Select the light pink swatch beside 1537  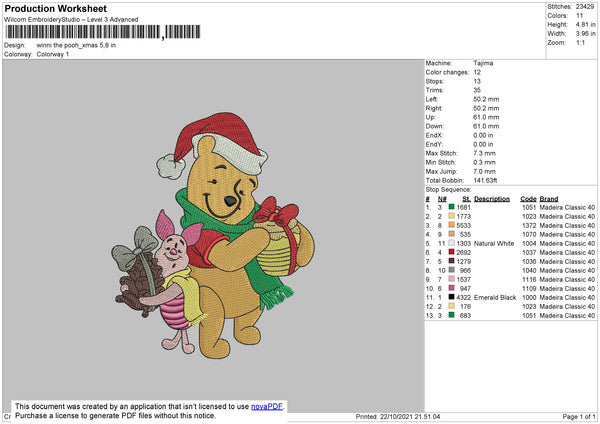click(452, 279)
